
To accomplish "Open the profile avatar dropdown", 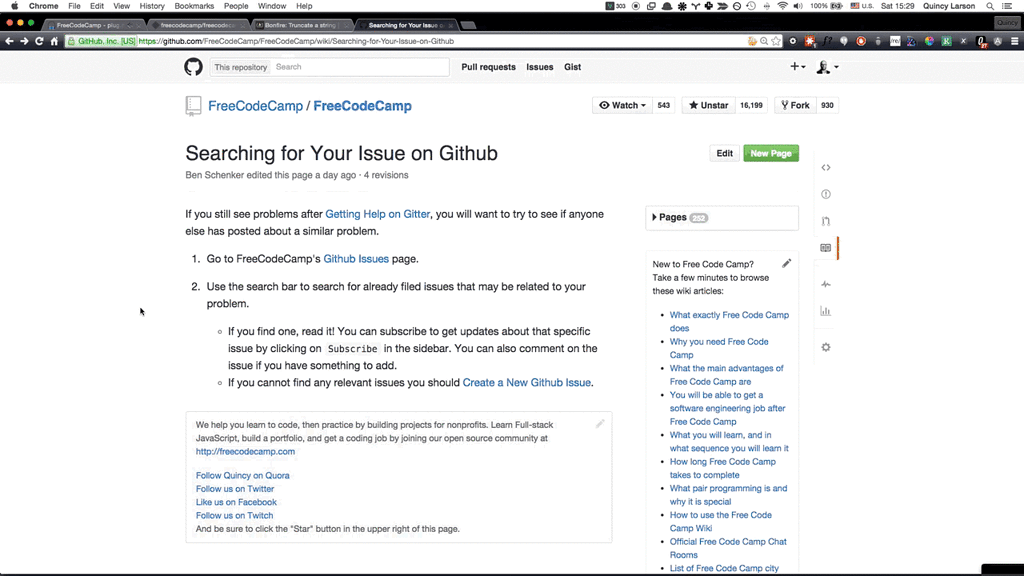I will [826, 67].
